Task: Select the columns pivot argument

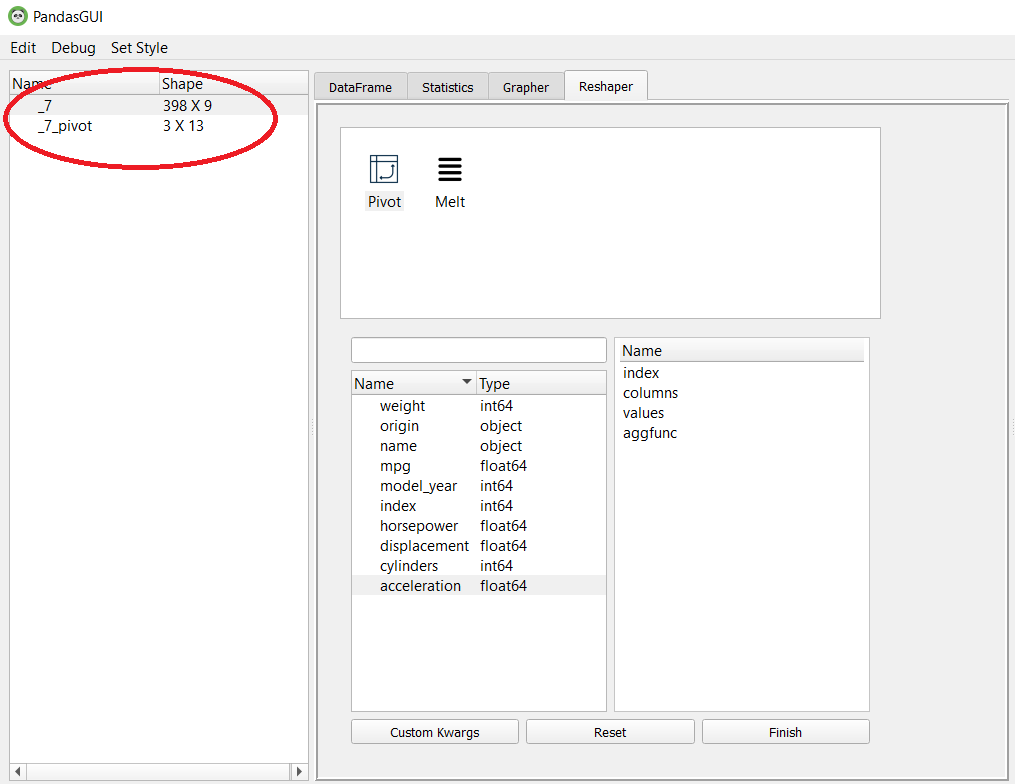Action: tap(742, 393)
